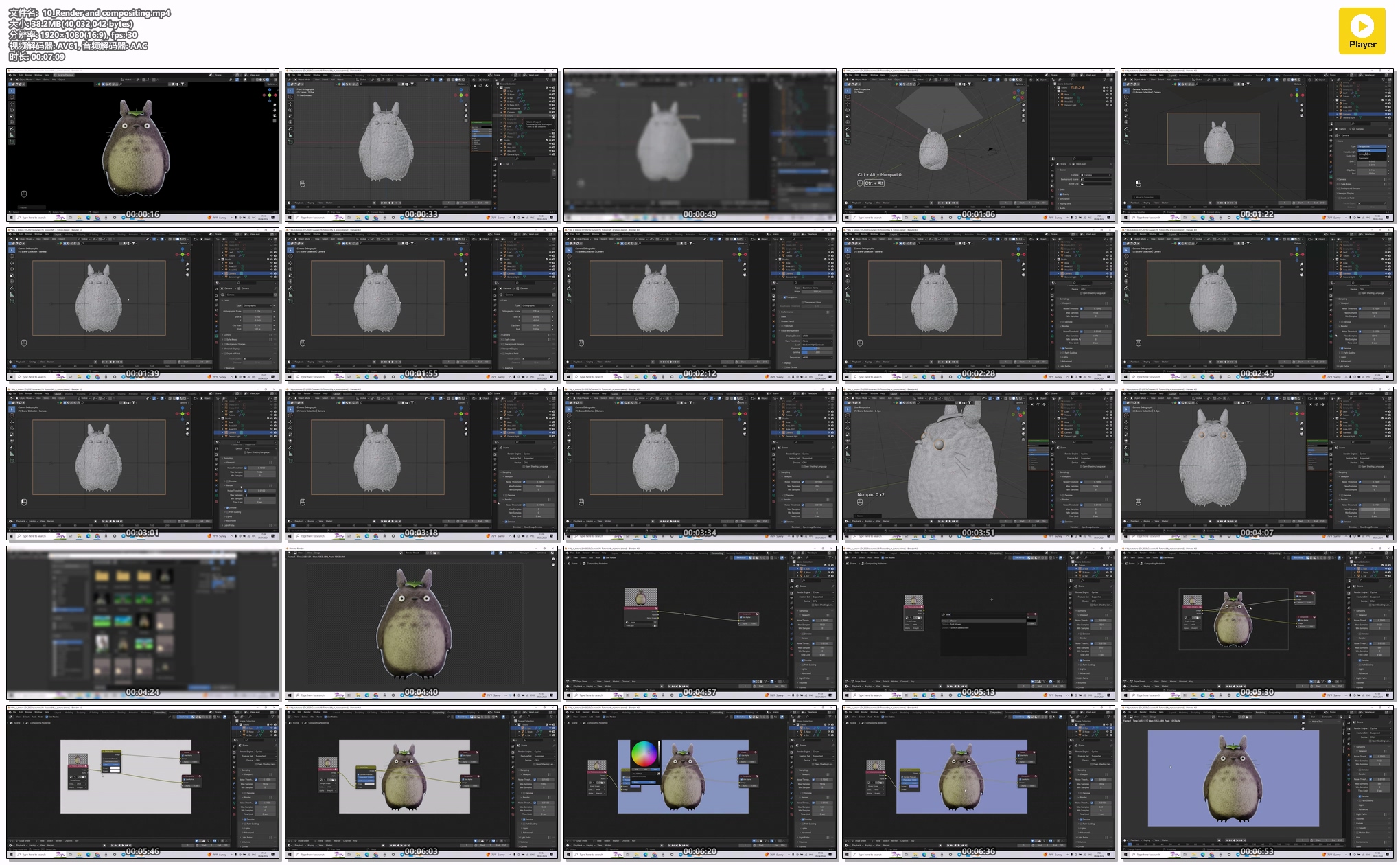Image resolution: width=1400 pixels, height=865 pixels.
Task: Open the blurred file browser thumbnail at 00:04:24
Action: point(143,623)
